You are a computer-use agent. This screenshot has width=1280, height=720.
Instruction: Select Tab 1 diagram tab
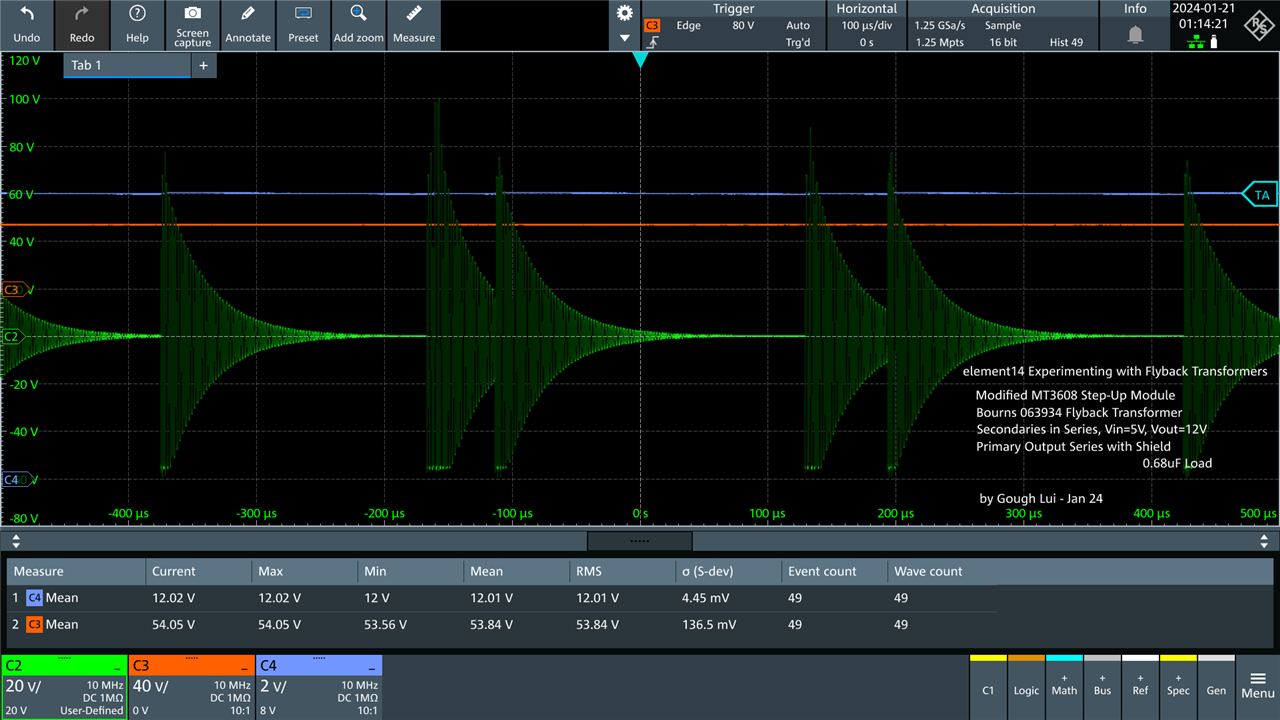pyautogui.click(x=126, y=65)
